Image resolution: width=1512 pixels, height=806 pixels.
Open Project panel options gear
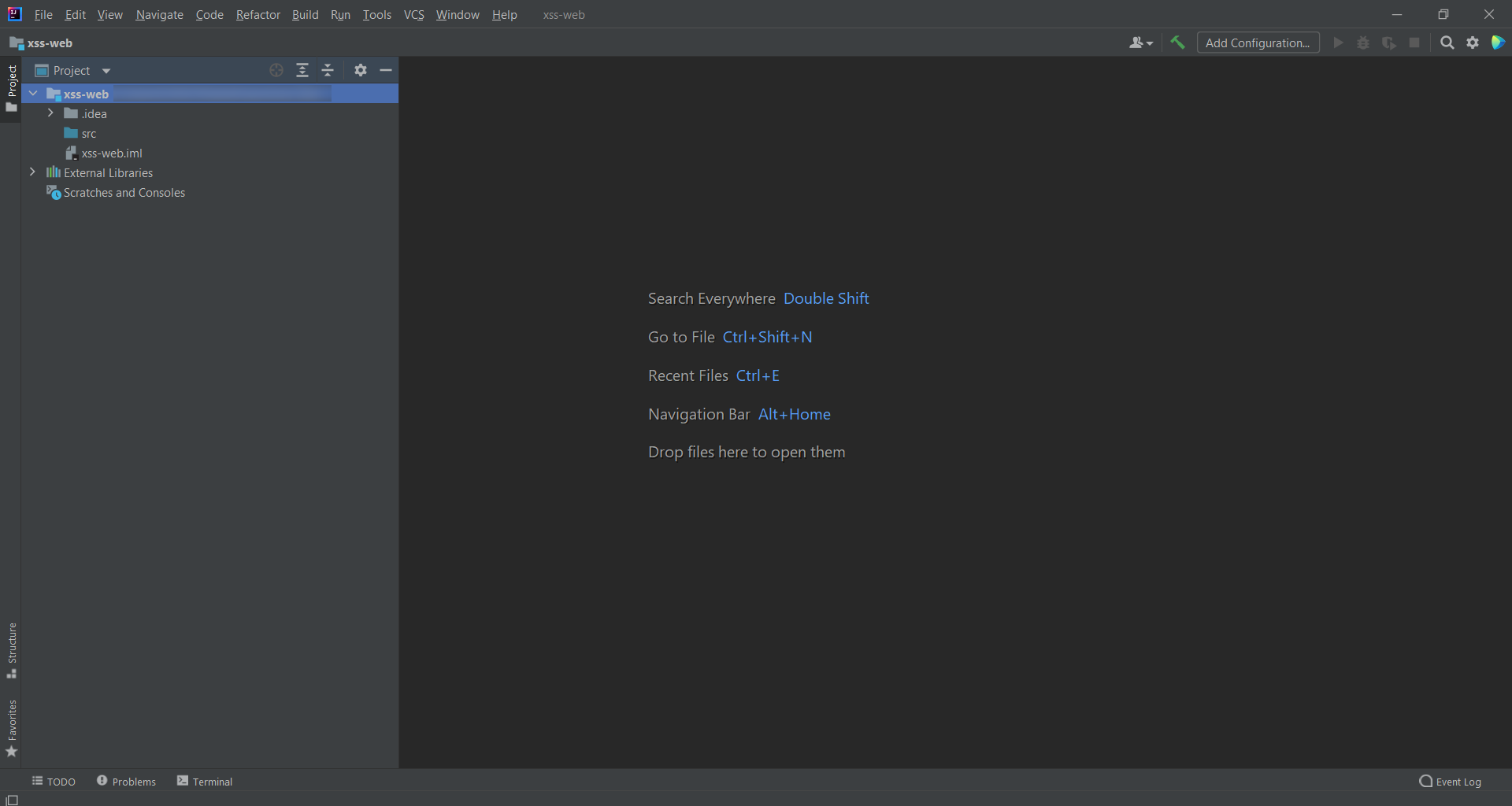(x=361, y=70)
